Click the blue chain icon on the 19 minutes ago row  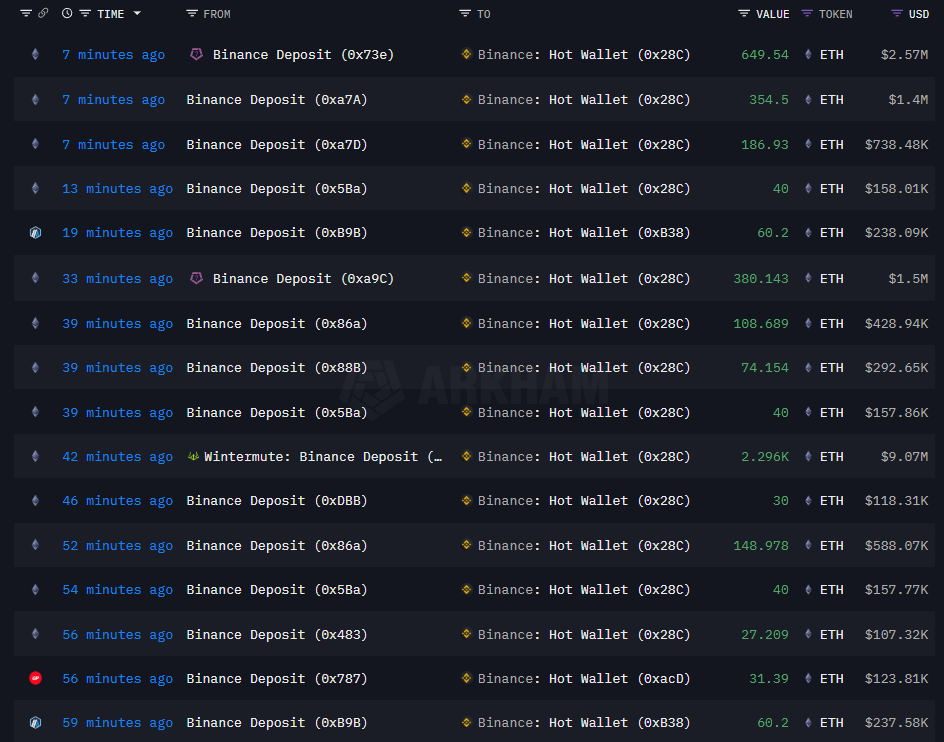pos(36,232)
